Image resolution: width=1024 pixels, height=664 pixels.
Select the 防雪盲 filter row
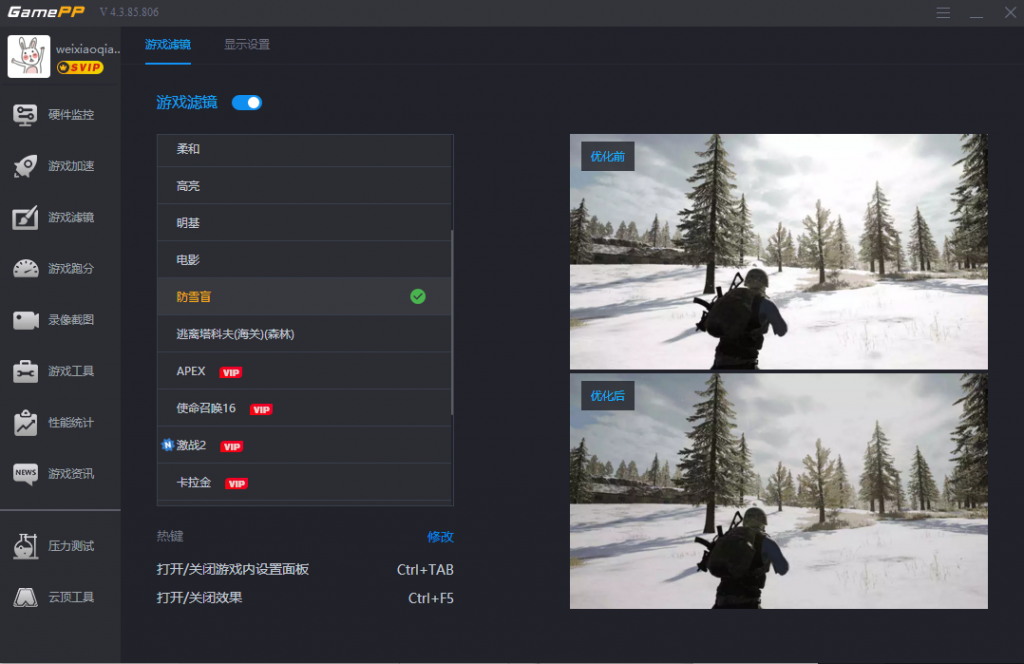point(304,296)
